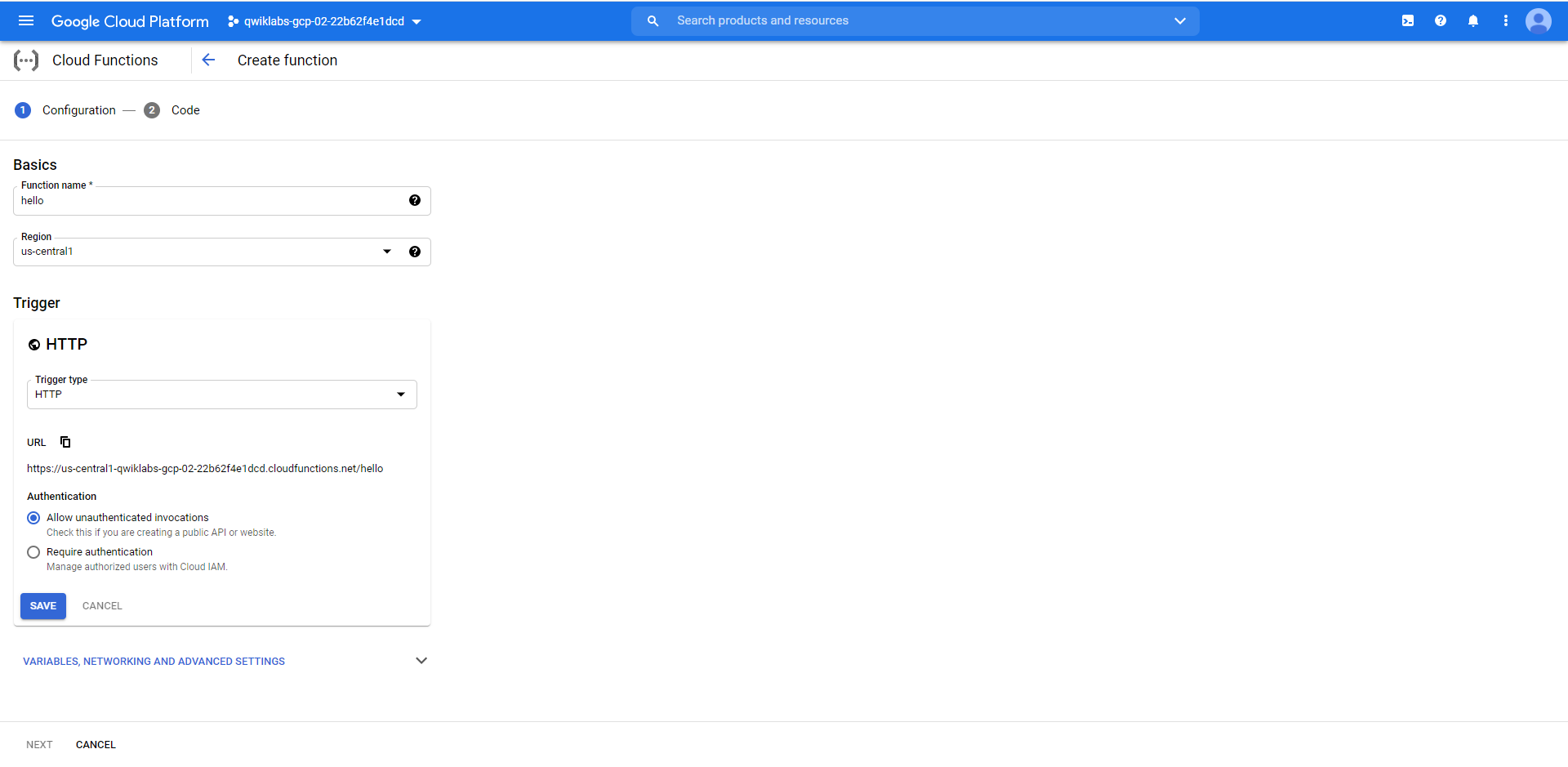Open the project selector qwiklabs-gcp-02-22b62f4e1dcd
The image size is (1568, 767).
click(324, 21)
